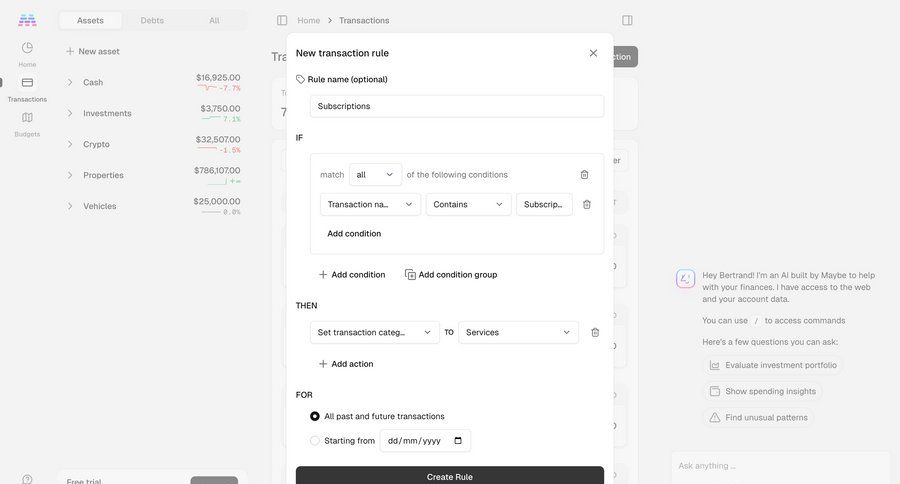Click the plus icon next to New asset
The image size is (900, 484).
pyautogui.click(x=70, y=51)
